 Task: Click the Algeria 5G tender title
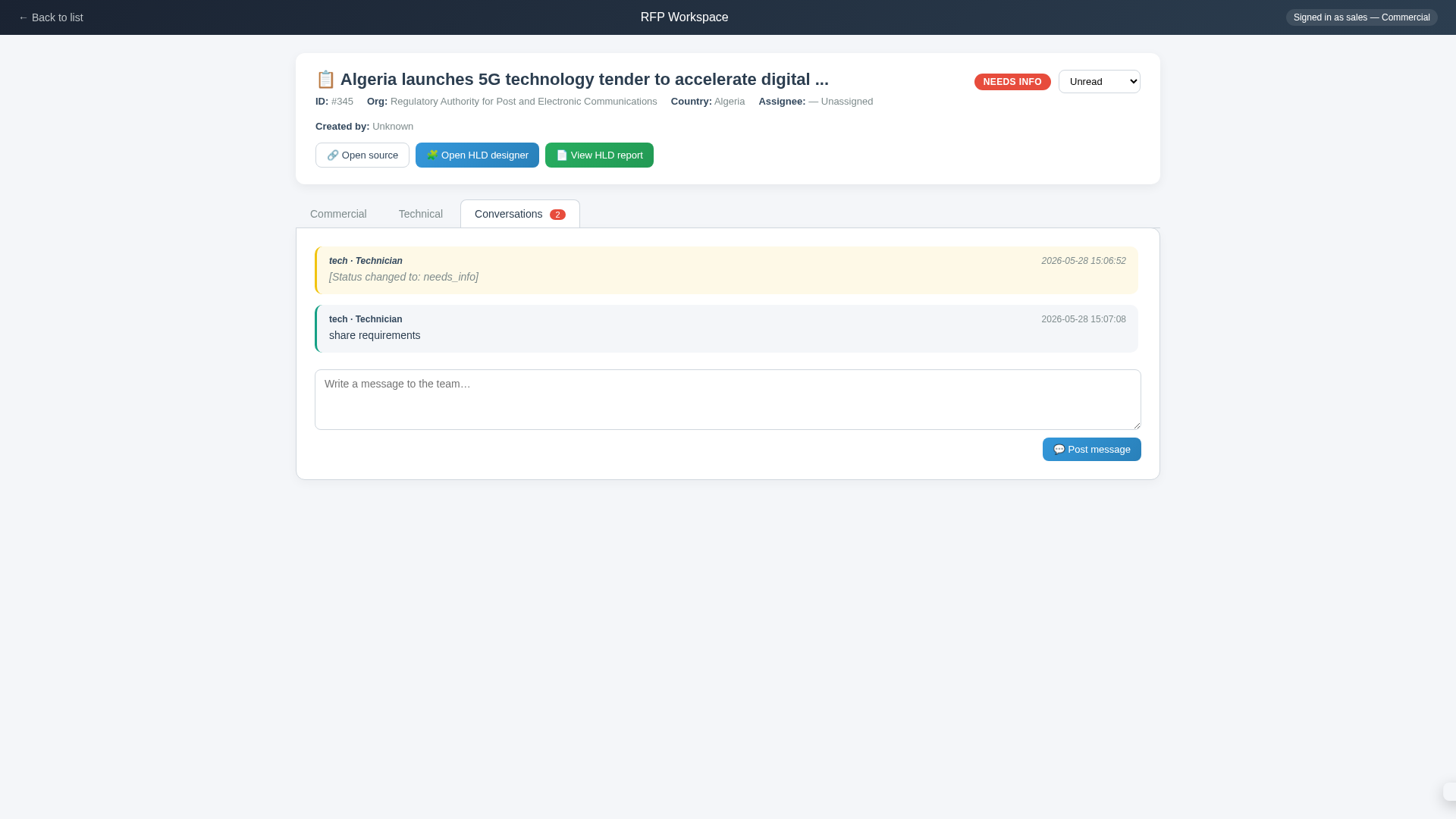[x=584, y=80]
